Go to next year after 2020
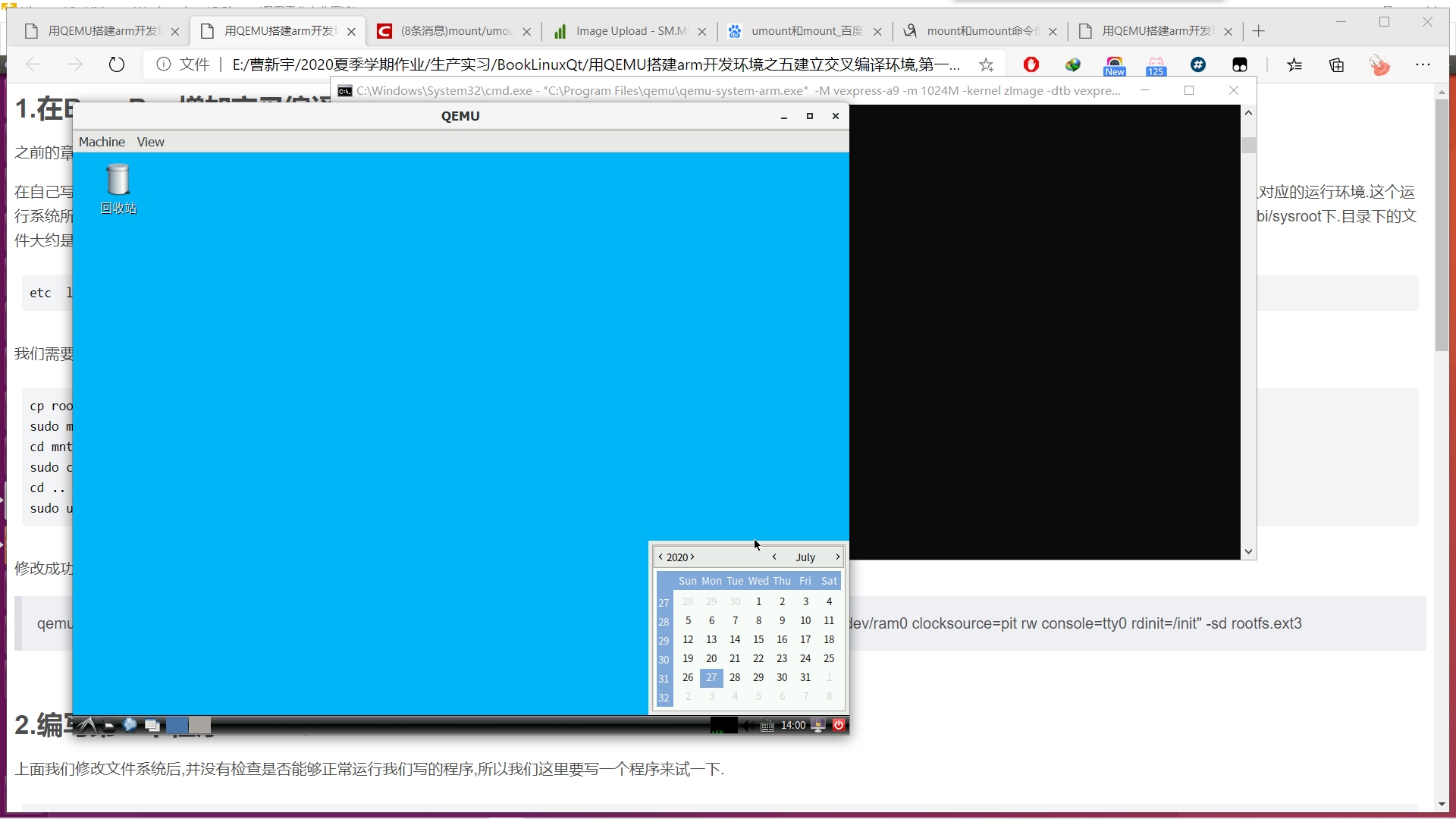 point(692,557)
